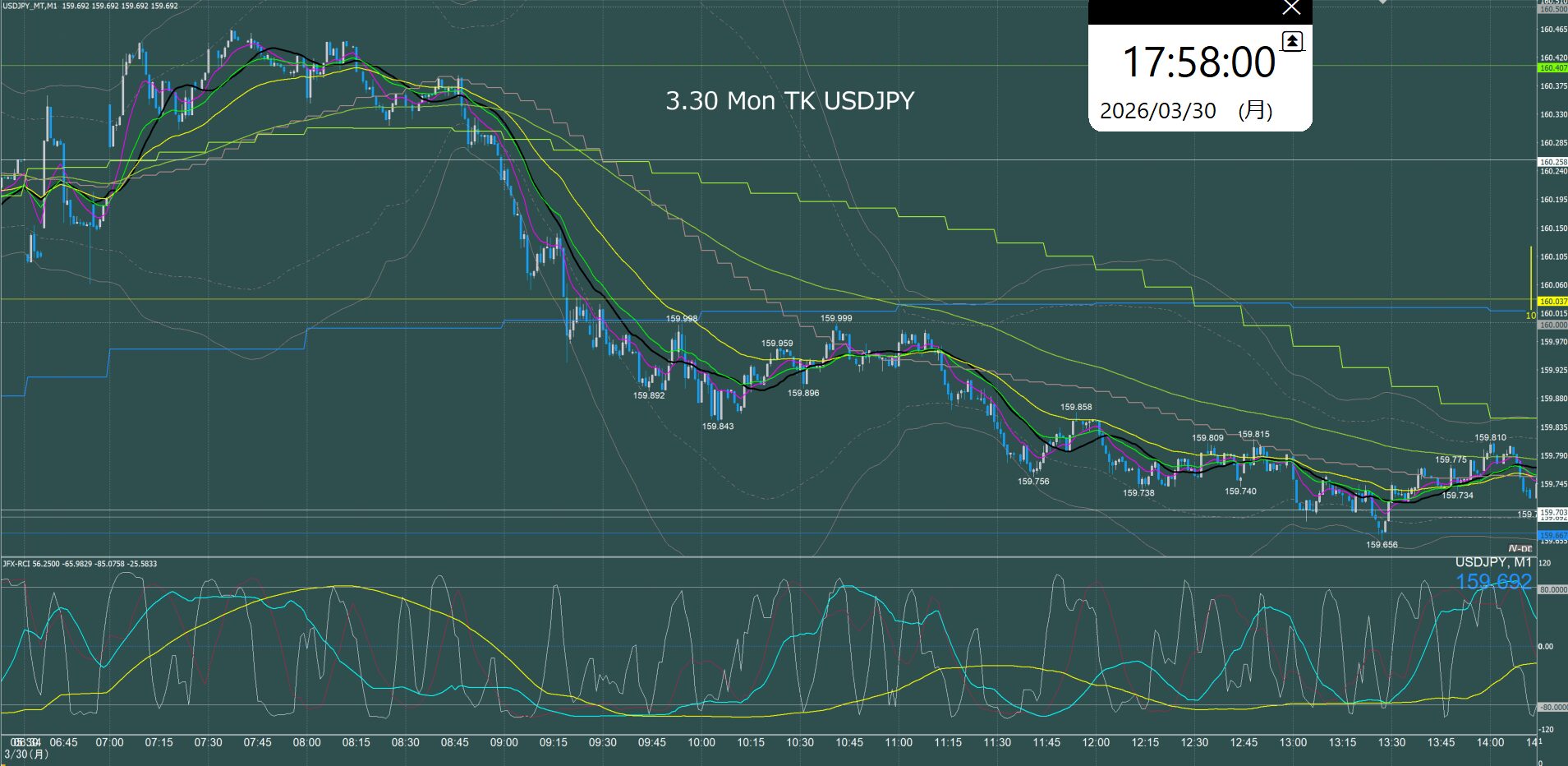Viewport: 1568px width, 766px height.
Task: Click the 'USDJPY, M1' label in indicator pane
Action: (x=1493, y=562)
